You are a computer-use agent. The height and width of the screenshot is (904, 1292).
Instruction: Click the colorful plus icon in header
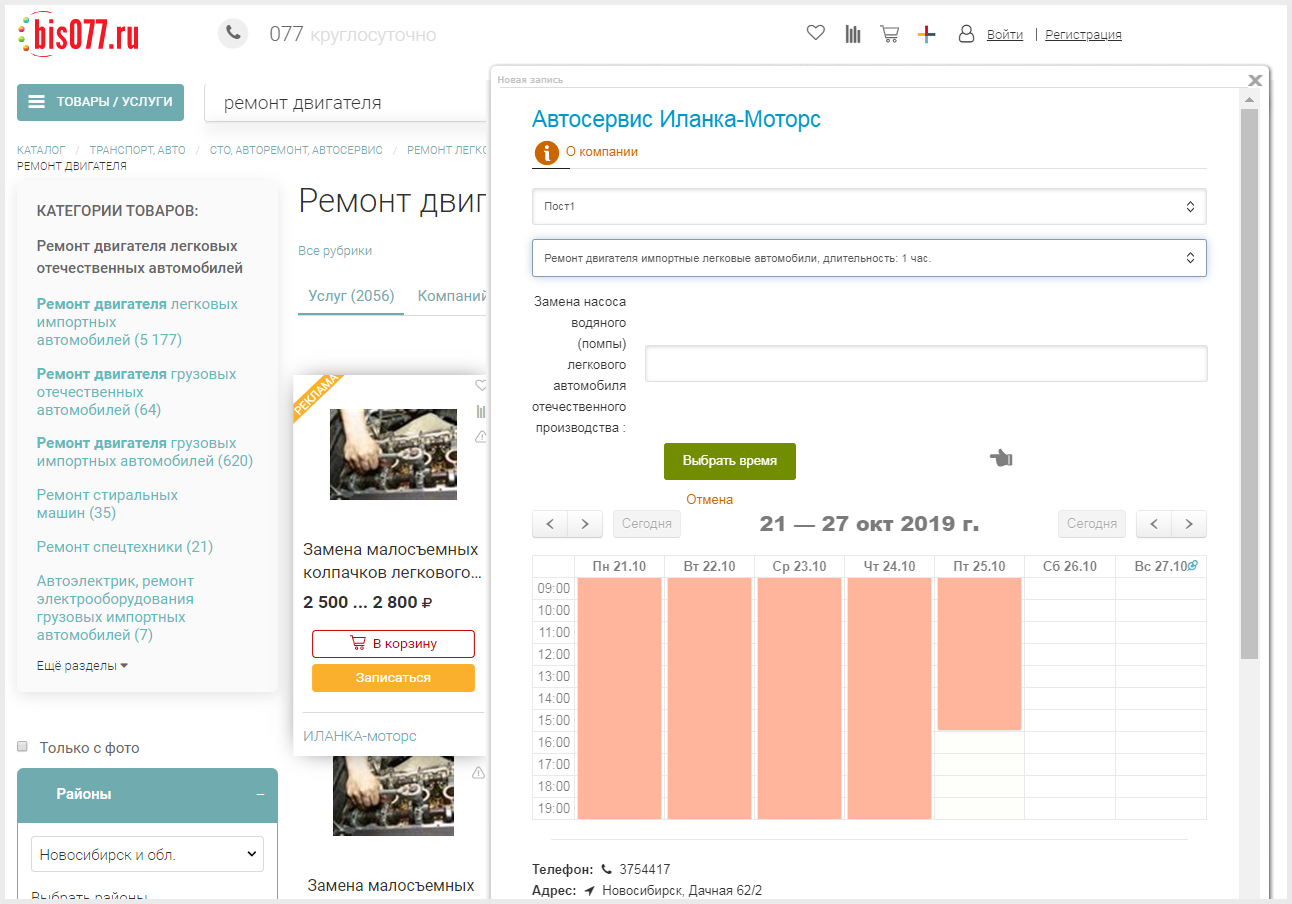927,34
